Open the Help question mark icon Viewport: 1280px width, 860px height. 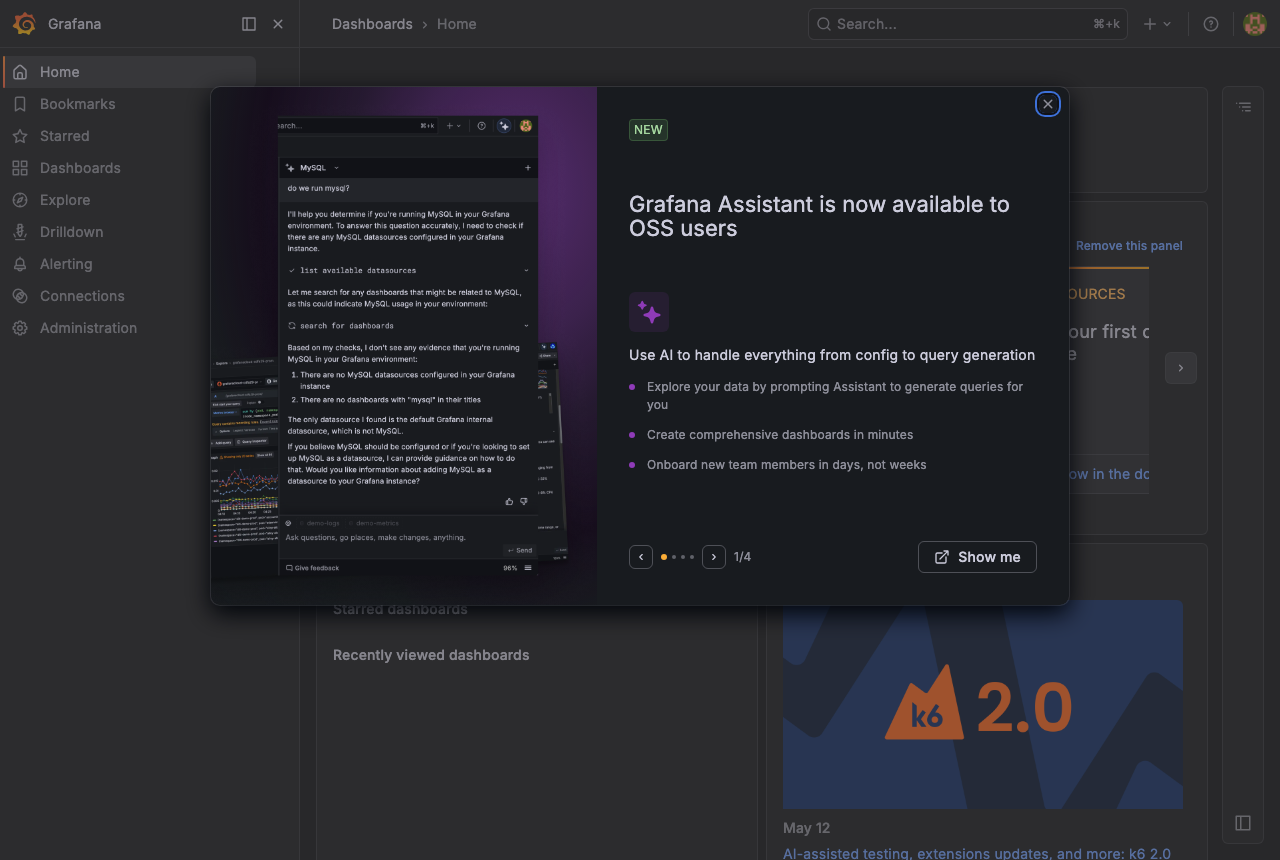[x=1211, y=24]
